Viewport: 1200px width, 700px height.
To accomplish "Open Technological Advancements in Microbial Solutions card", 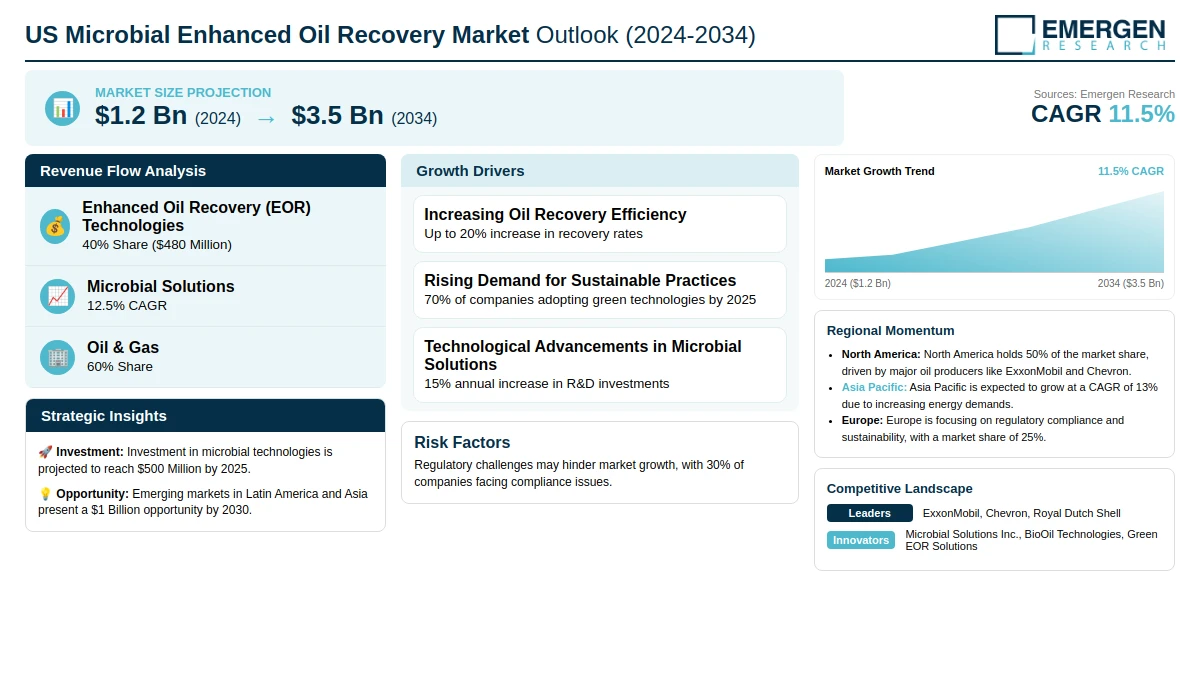I will point(600,365).
